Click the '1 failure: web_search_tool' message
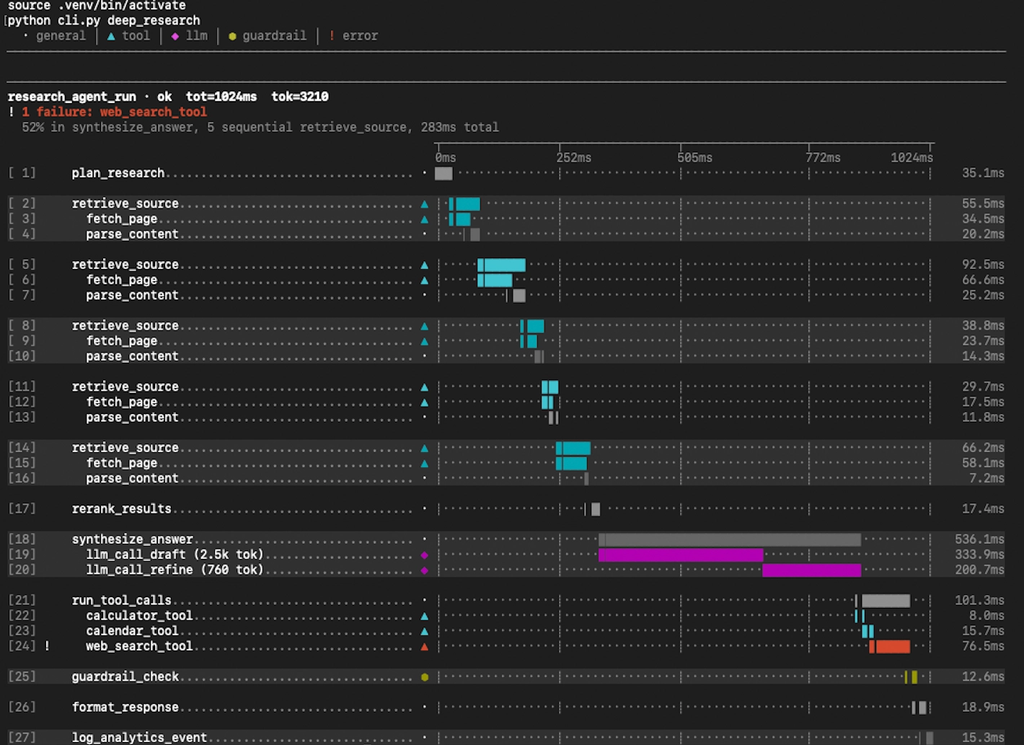1024x745 pixels. click(x=114, y=112)
